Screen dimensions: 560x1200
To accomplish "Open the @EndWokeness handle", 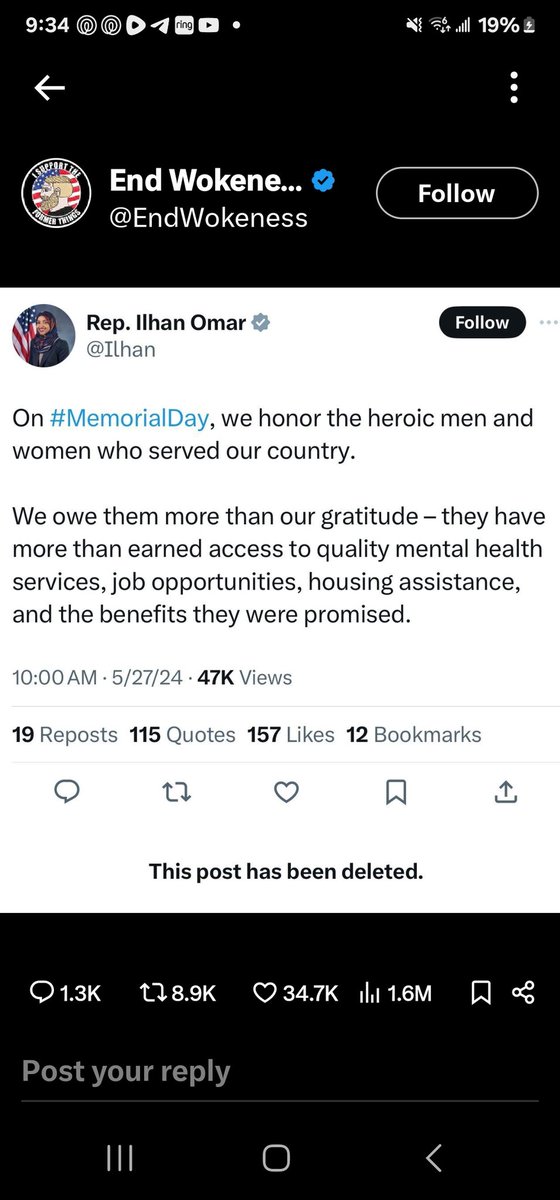I will tap(208, 217).
